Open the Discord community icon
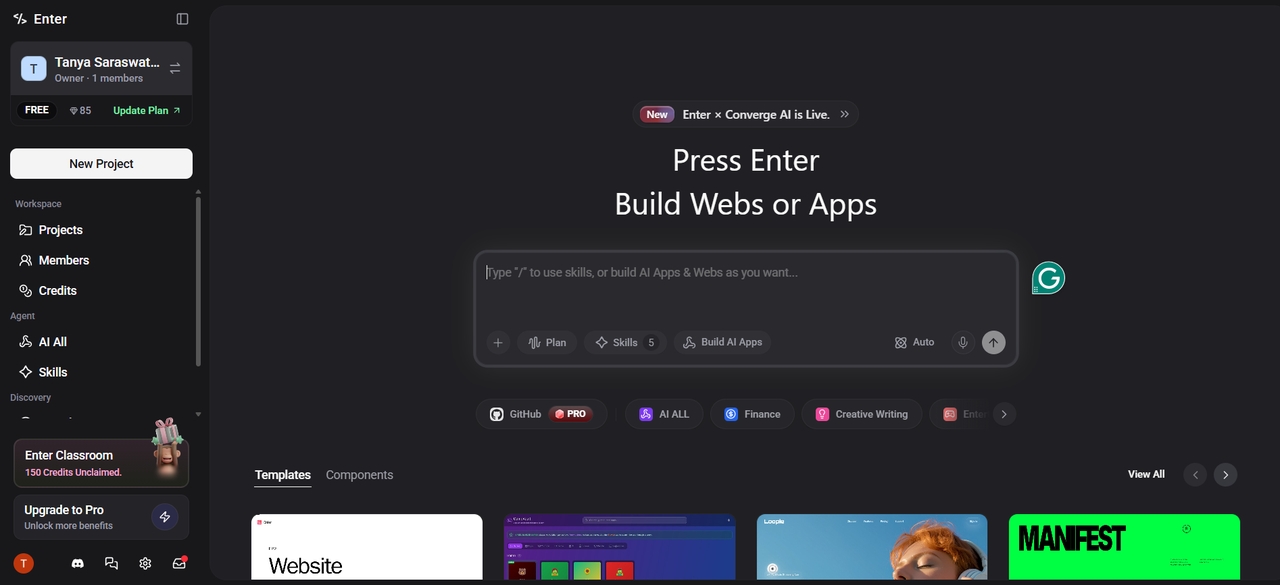 (x=78, y=563)
